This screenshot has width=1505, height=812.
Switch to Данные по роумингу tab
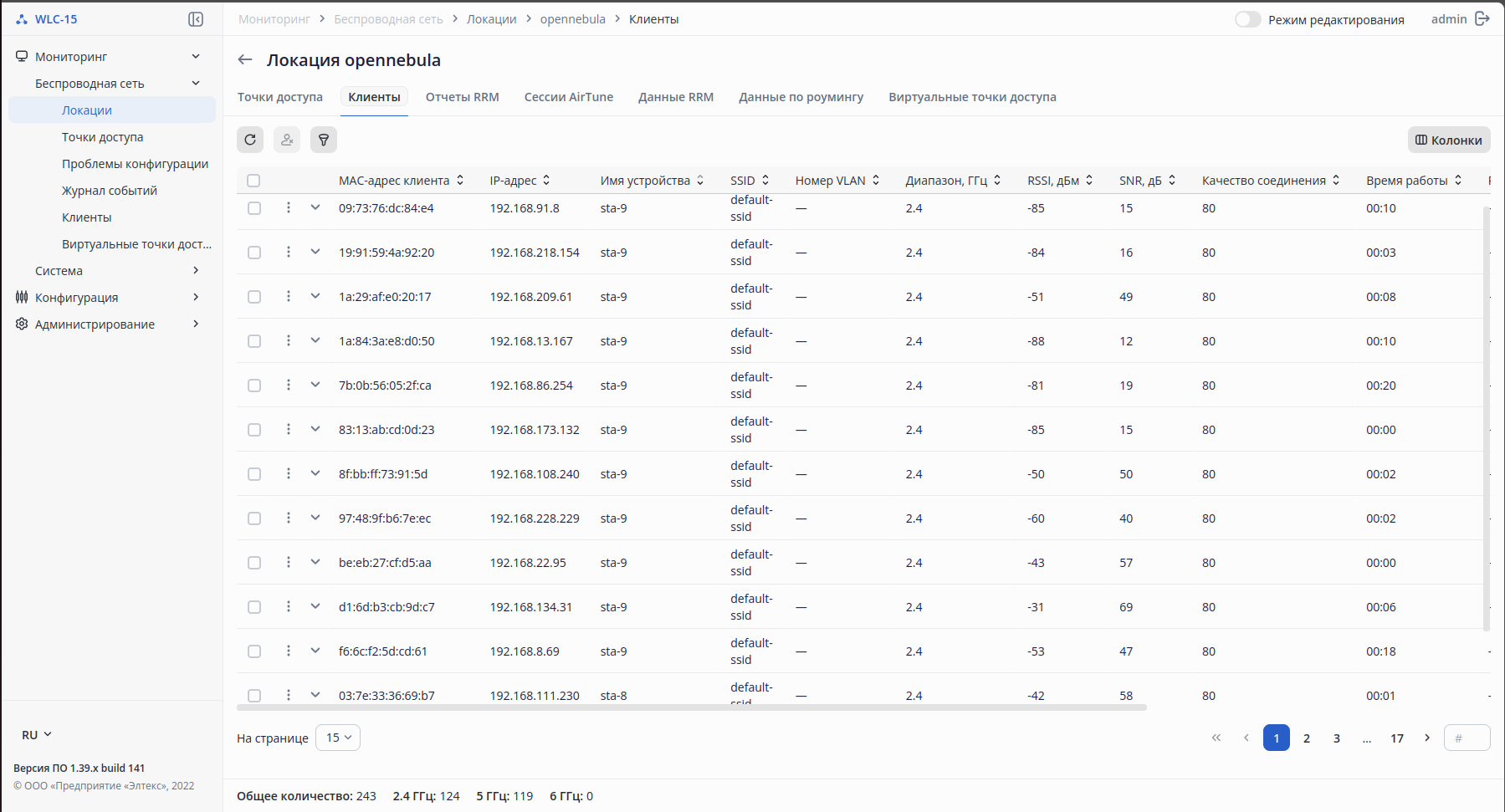click(x=801, y=97)
